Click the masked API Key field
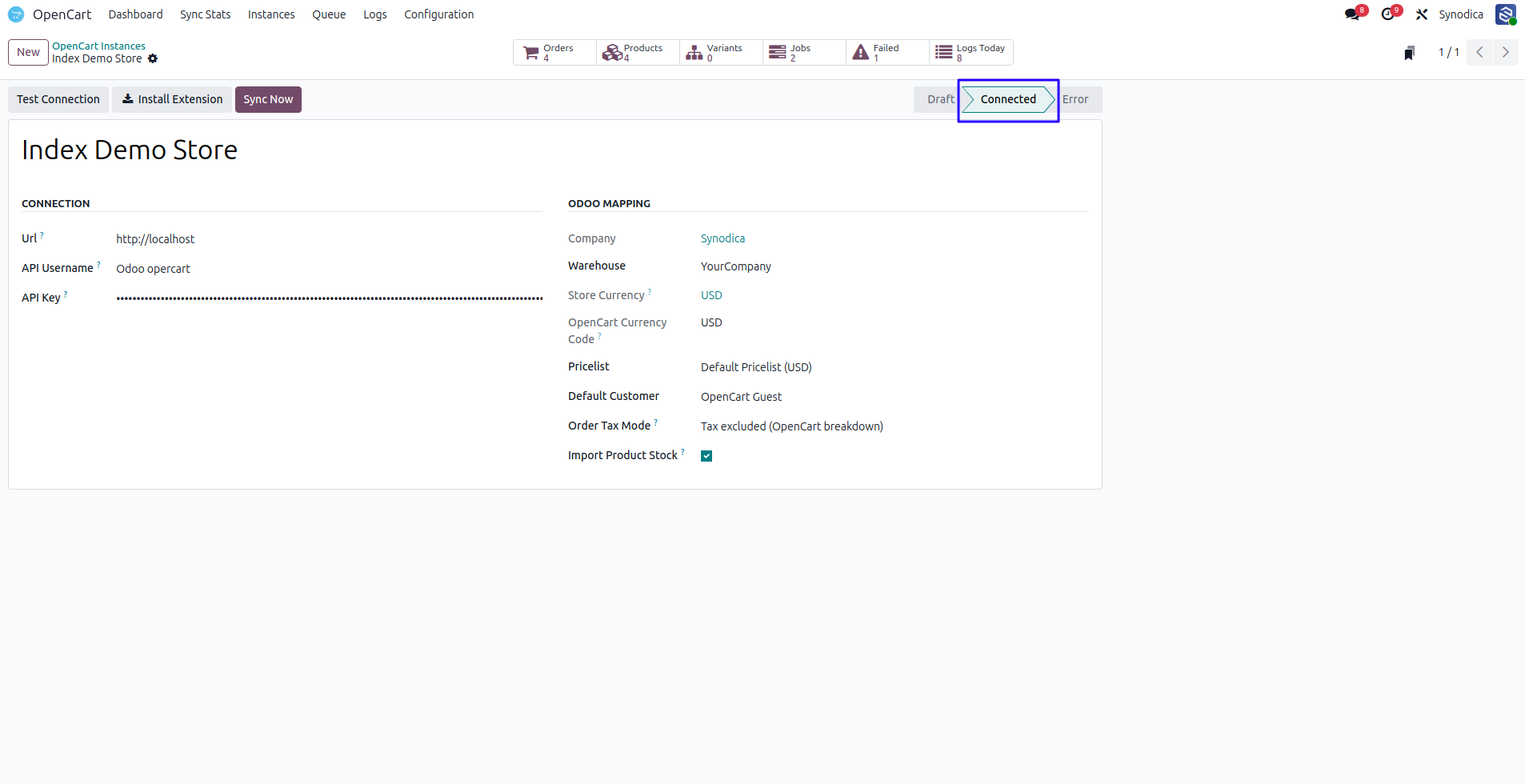Image resolution: width=1525 pixels, height=784 pixels. tap(329, 298)
